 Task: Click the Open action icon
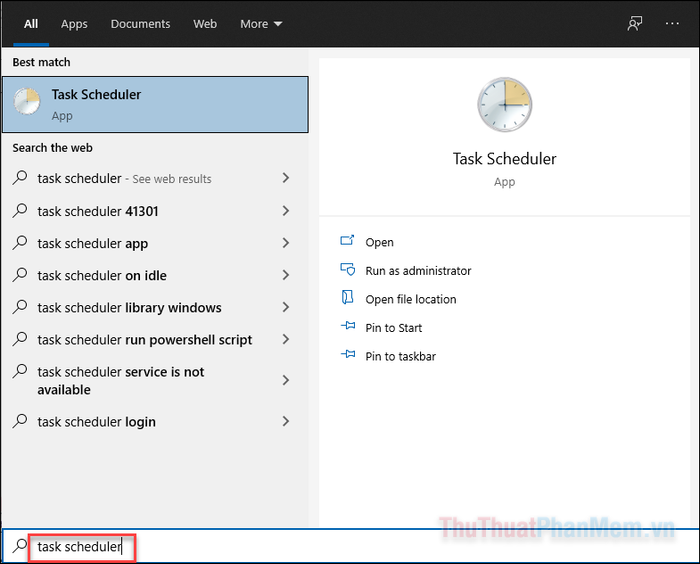(x=347, y=241)
